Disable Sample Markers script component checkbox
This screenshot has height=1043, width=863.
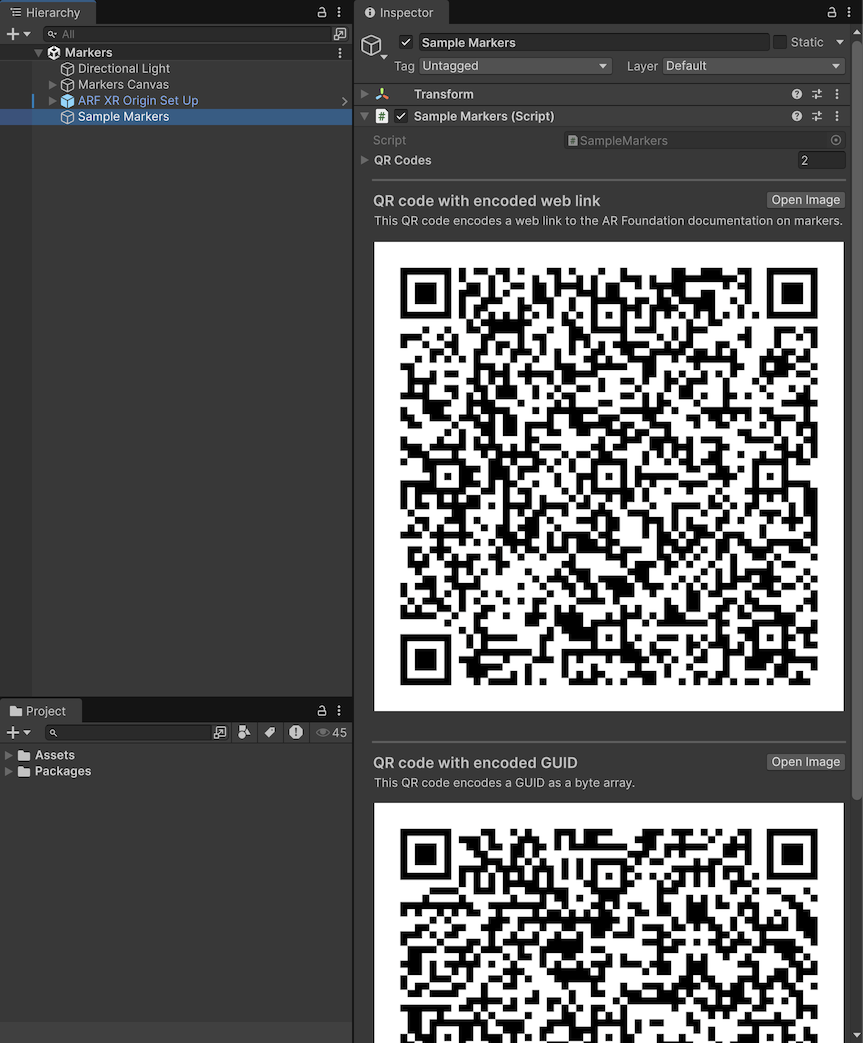pos(401,116)
